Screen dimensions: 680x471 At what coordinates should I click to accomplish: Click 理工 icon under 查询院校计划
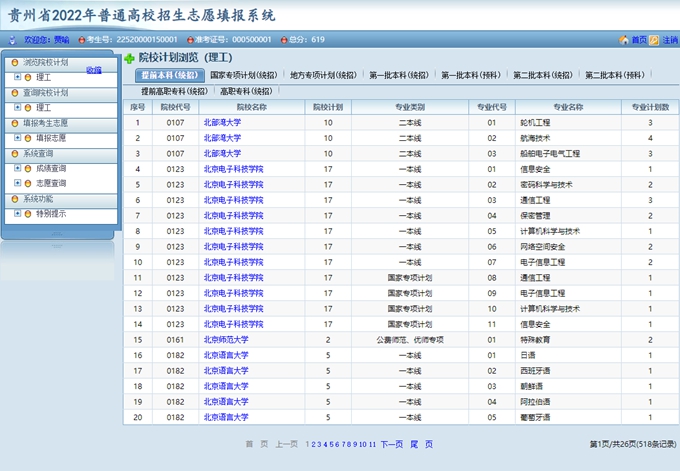tap(28, 108)
